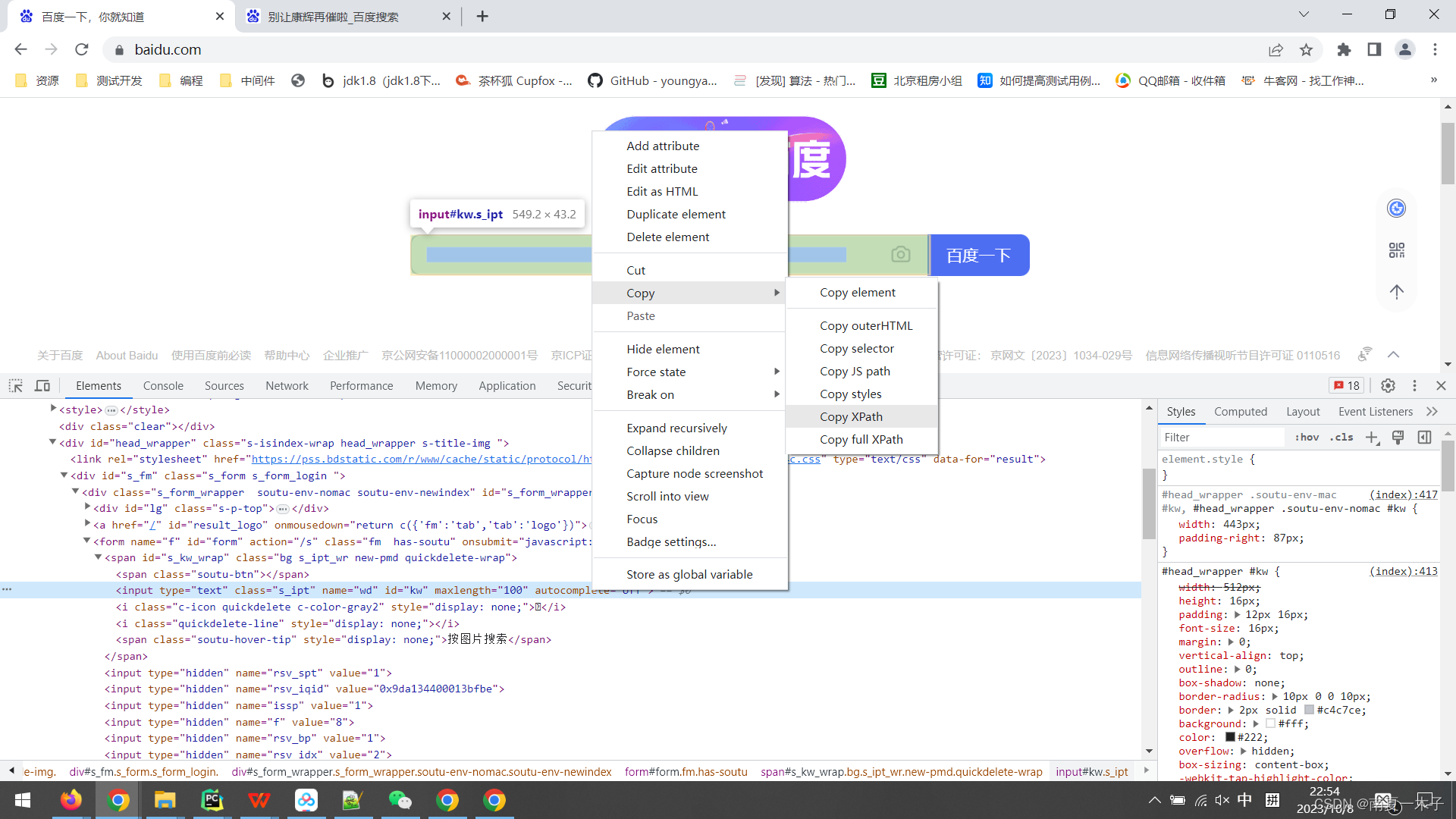Toggle the .cls classes button
The width and height of the screenshot is (1456, 819).
coord(1341,438)
